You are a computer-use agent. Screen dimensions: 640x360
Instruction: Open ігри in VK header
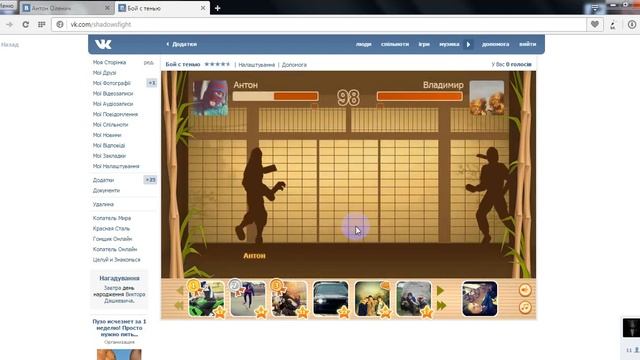pyautogui.click(x=424, y=44)
